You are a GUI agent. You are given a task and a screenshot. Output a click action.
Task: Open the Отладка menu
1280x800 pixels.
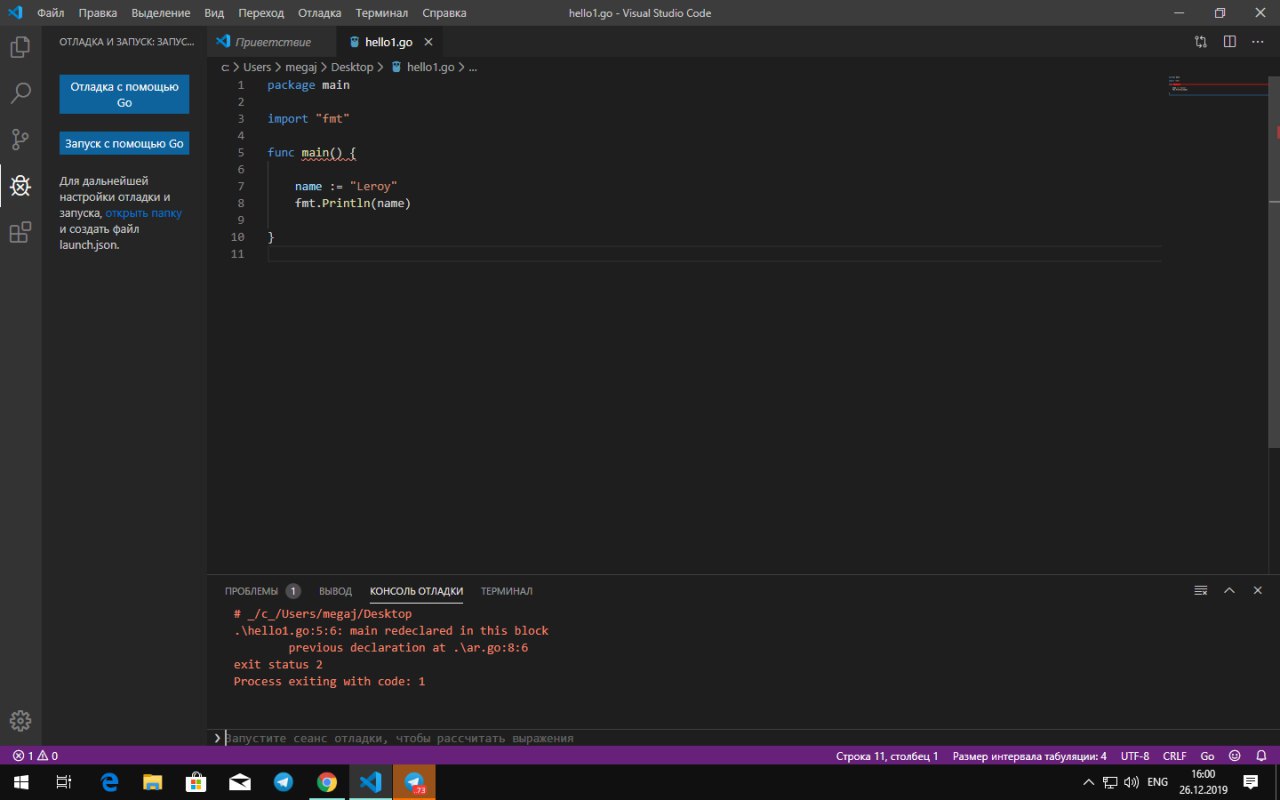coord(319,13)
